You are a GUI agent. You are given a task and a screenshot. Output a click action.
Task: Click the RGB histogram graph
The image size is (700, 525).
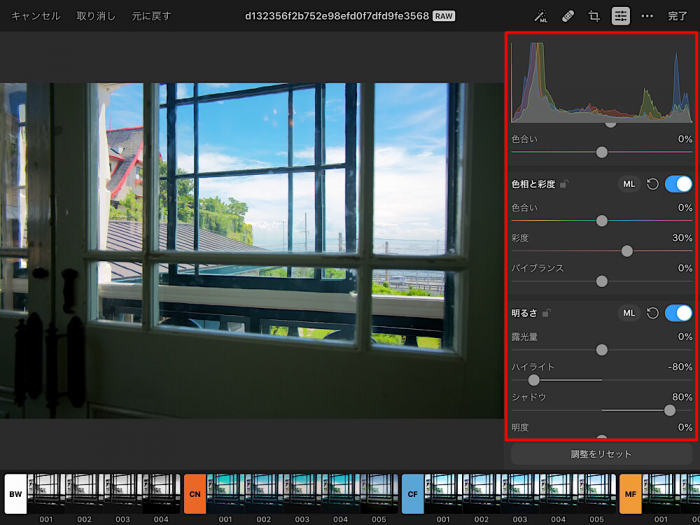point(602,83)
